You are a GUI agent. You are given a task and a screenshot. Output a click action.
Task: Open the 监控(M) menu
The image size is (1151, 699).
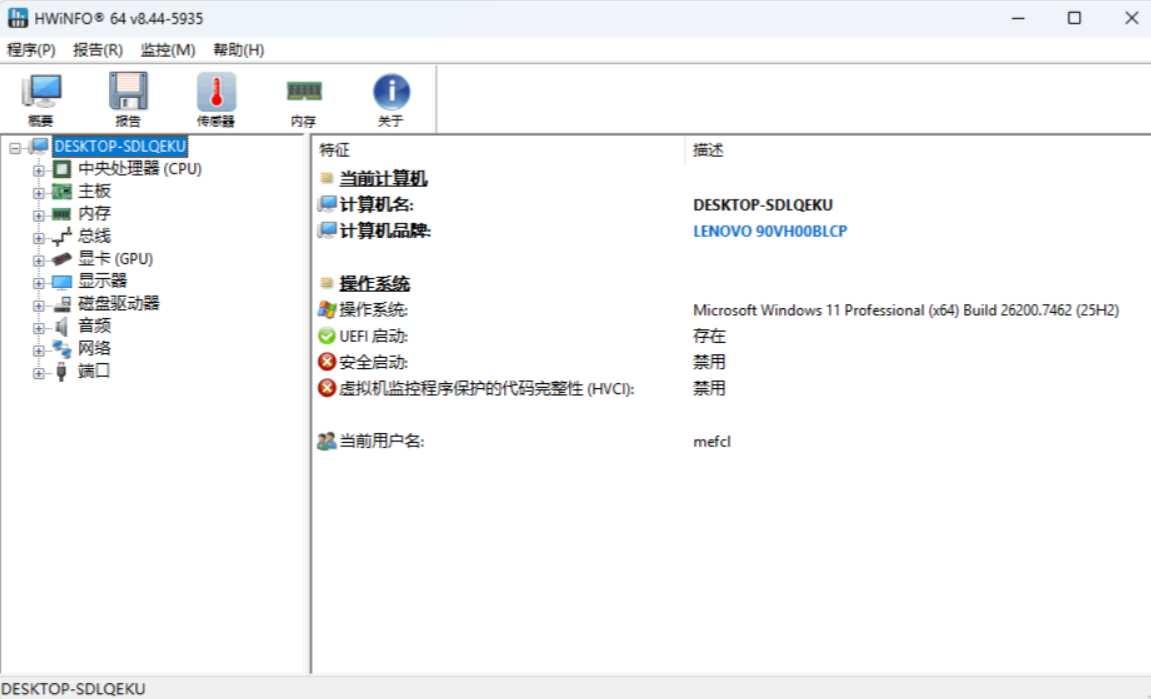pos(168,50)
